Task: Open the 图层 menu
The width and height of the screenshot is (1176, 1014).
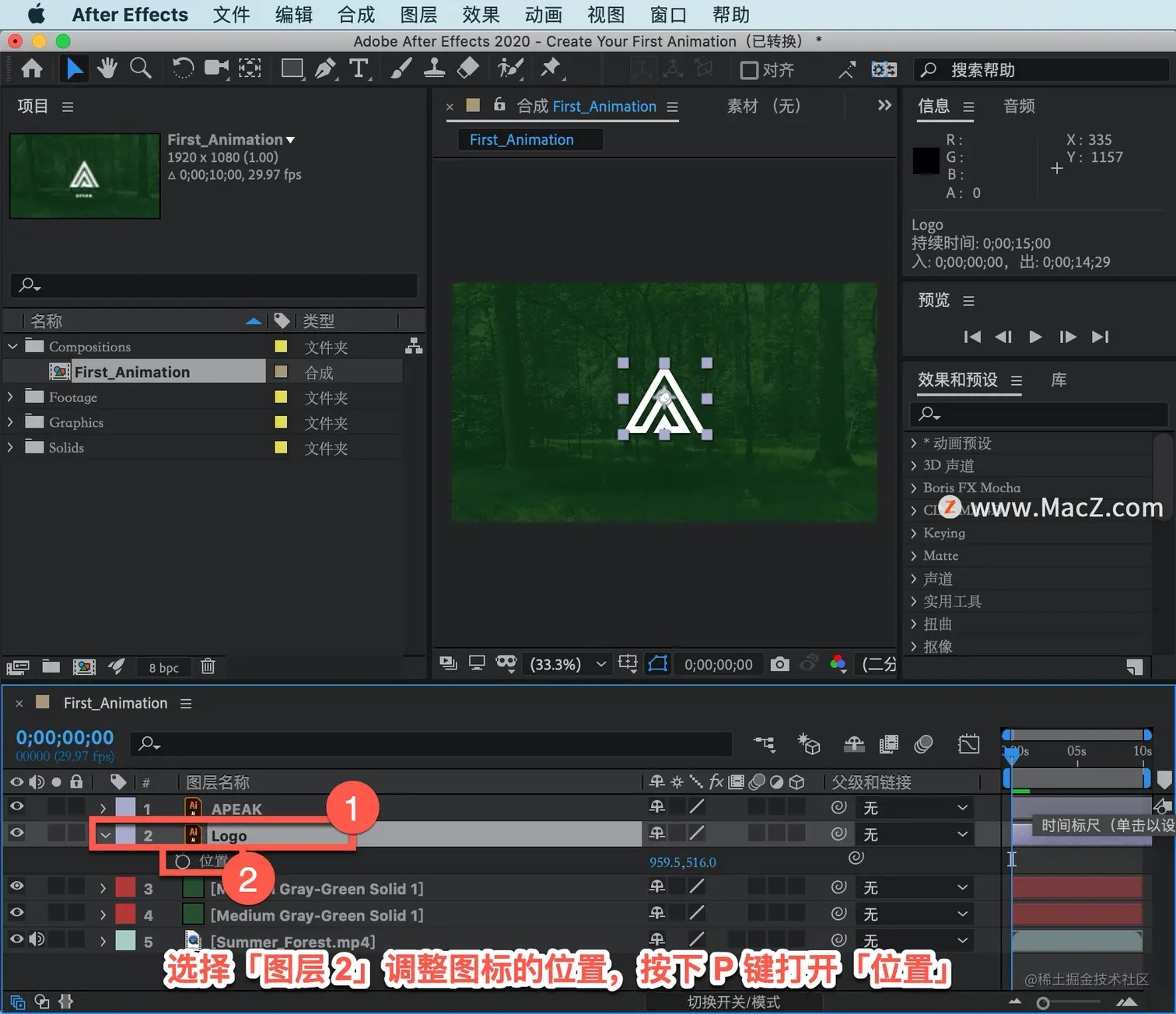Action: tap(418, 15)
